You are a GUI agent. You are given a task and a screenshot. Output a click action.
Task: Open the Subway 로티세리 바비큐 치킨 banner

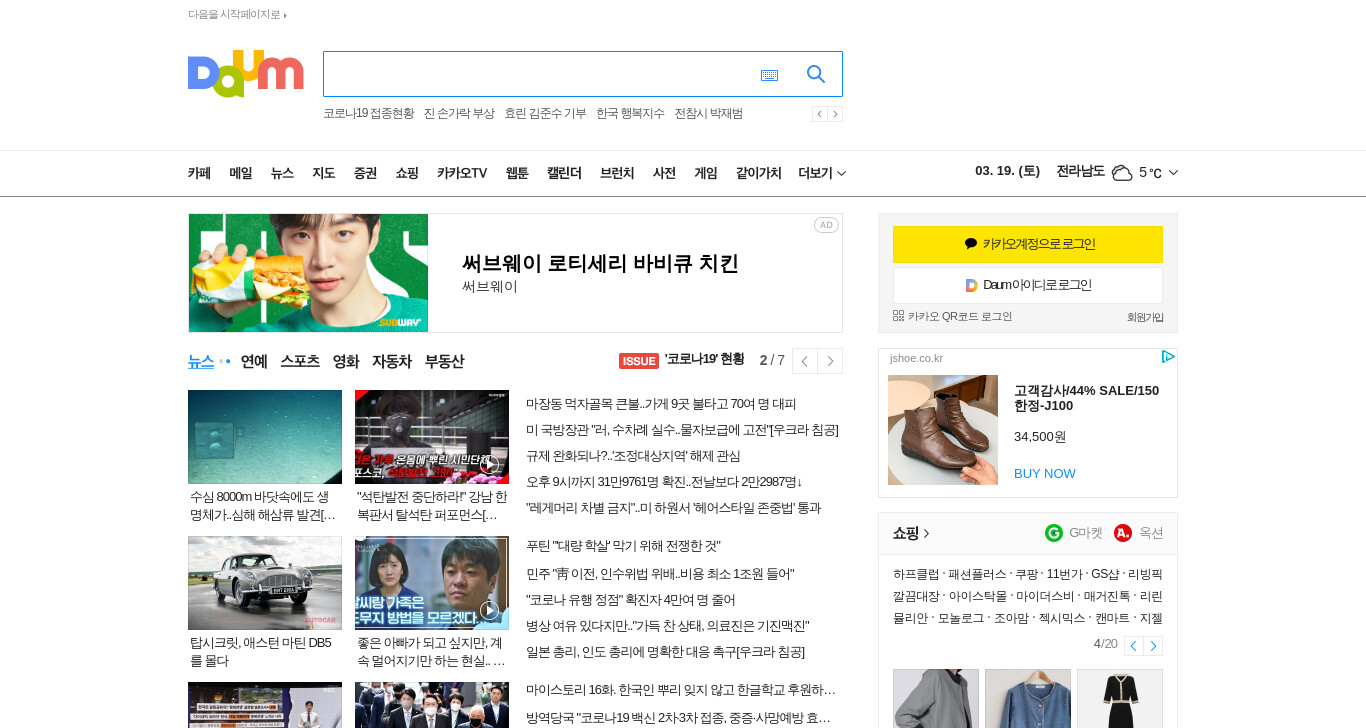(x=515, y=273)
